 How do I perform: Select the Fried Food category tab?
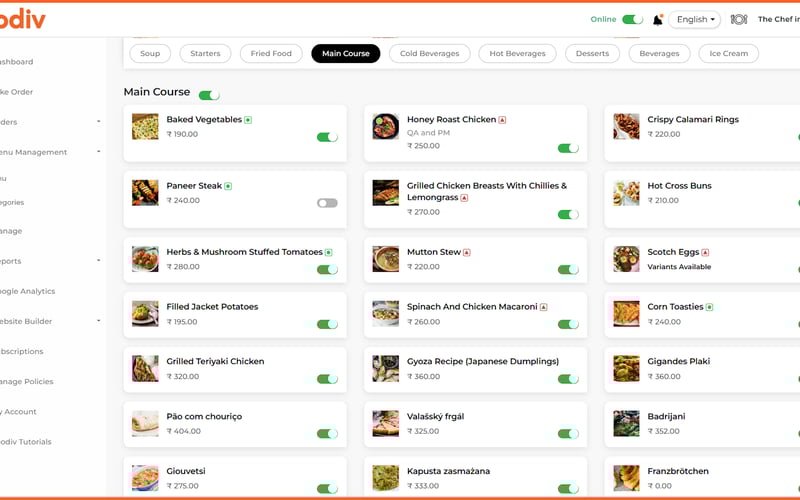[x=271, y=54]
